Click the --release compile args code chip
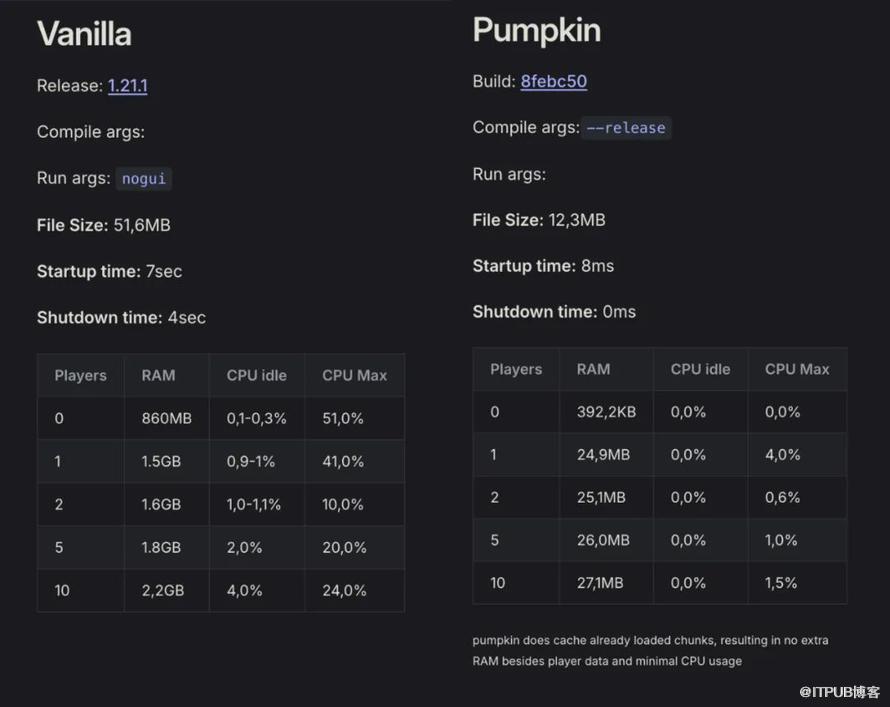This screenshot has width=890, height=707. tap(626, 128)
